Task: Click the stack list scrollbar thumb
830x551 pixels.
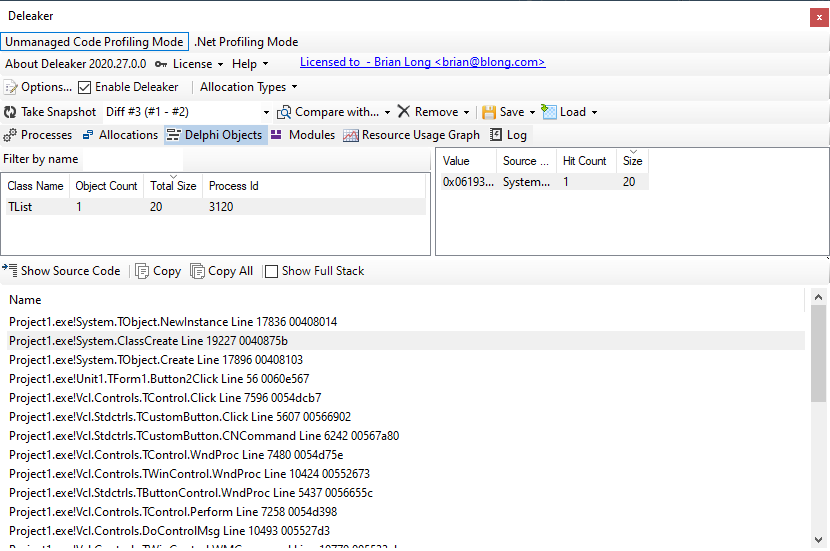Action: [x=818, y=354]
